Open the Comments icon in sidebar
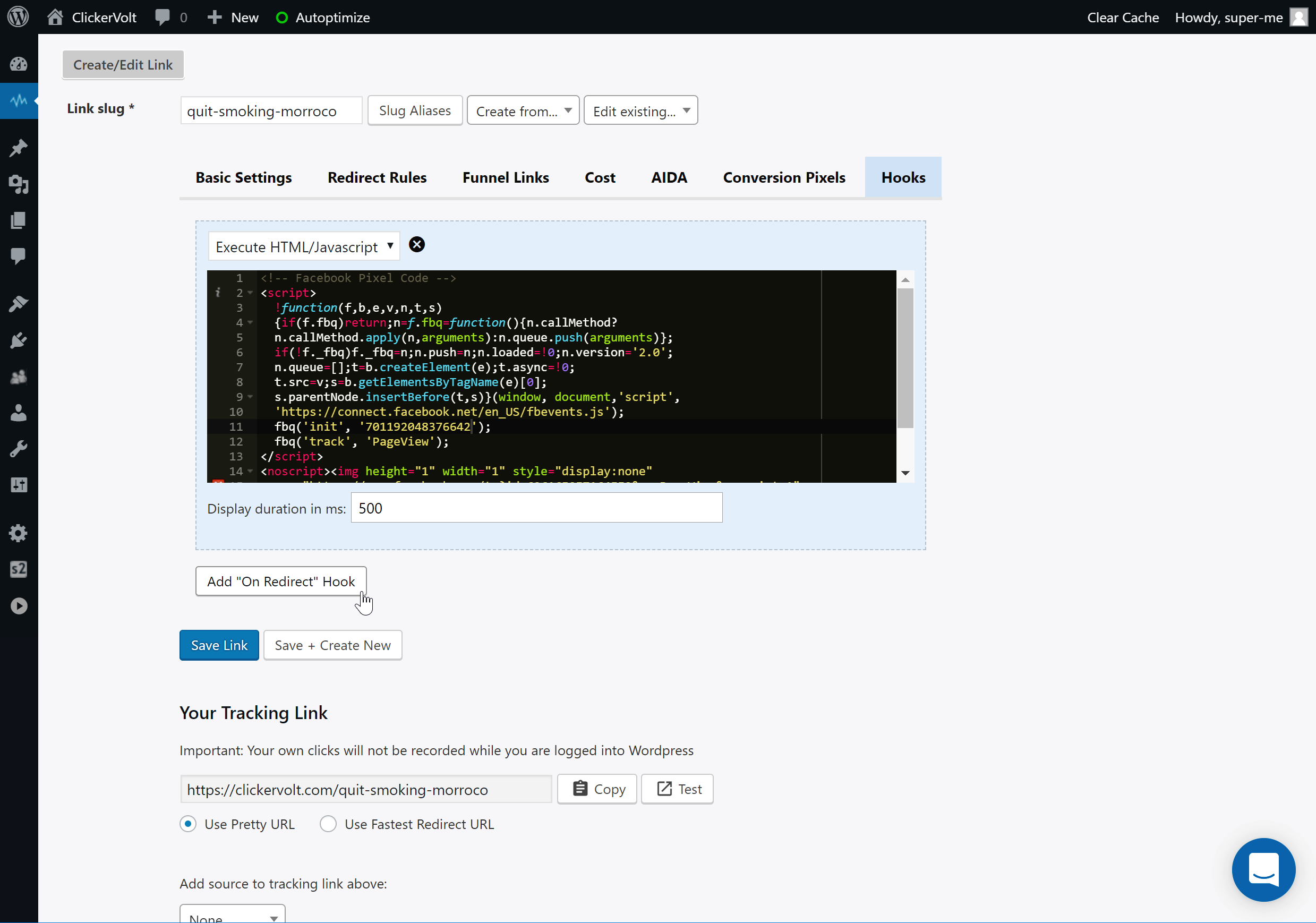The width and height of the screenshot is (1316, 923). pos(19,255)
